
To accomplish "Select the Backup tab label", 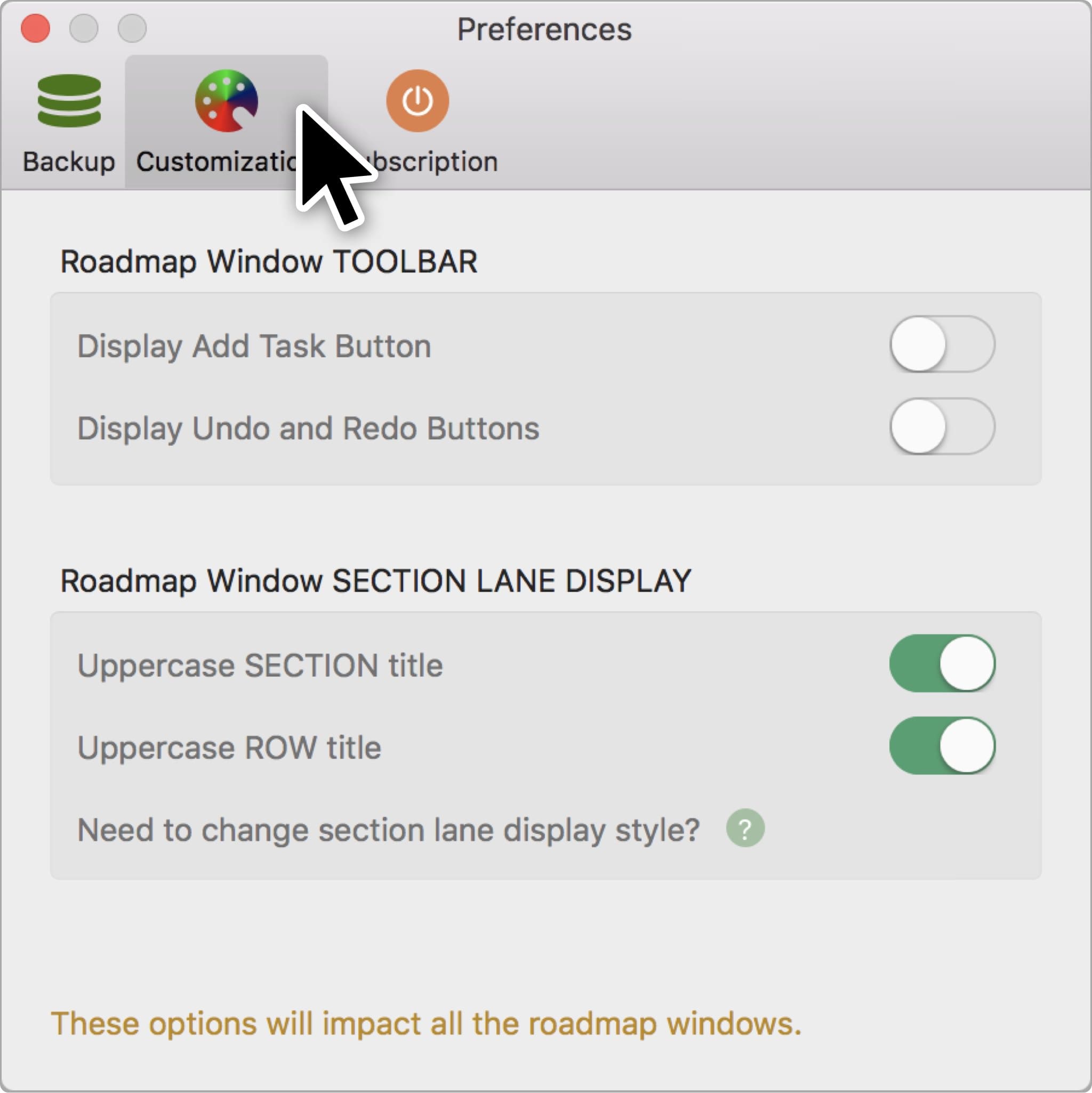I will click(x=69, y=162).
